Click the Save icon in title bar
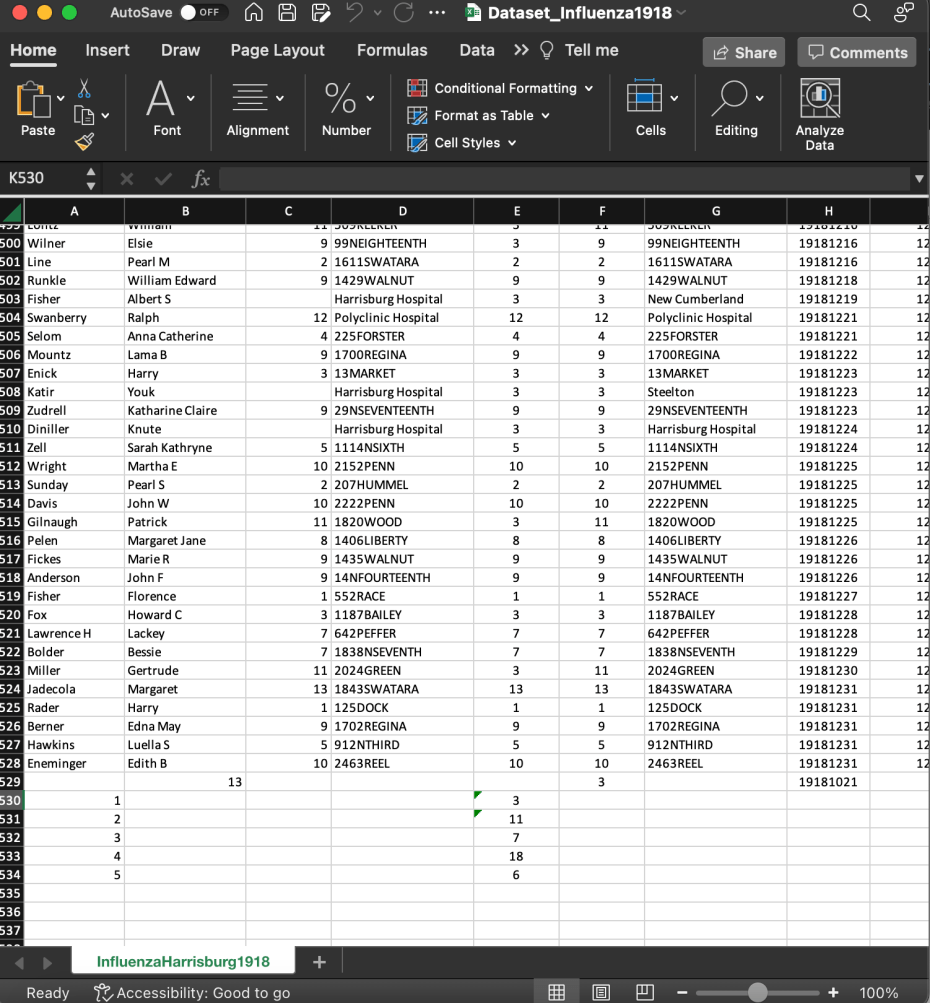The width and height of the screenshot is (930, 1003). click(287, 13)
